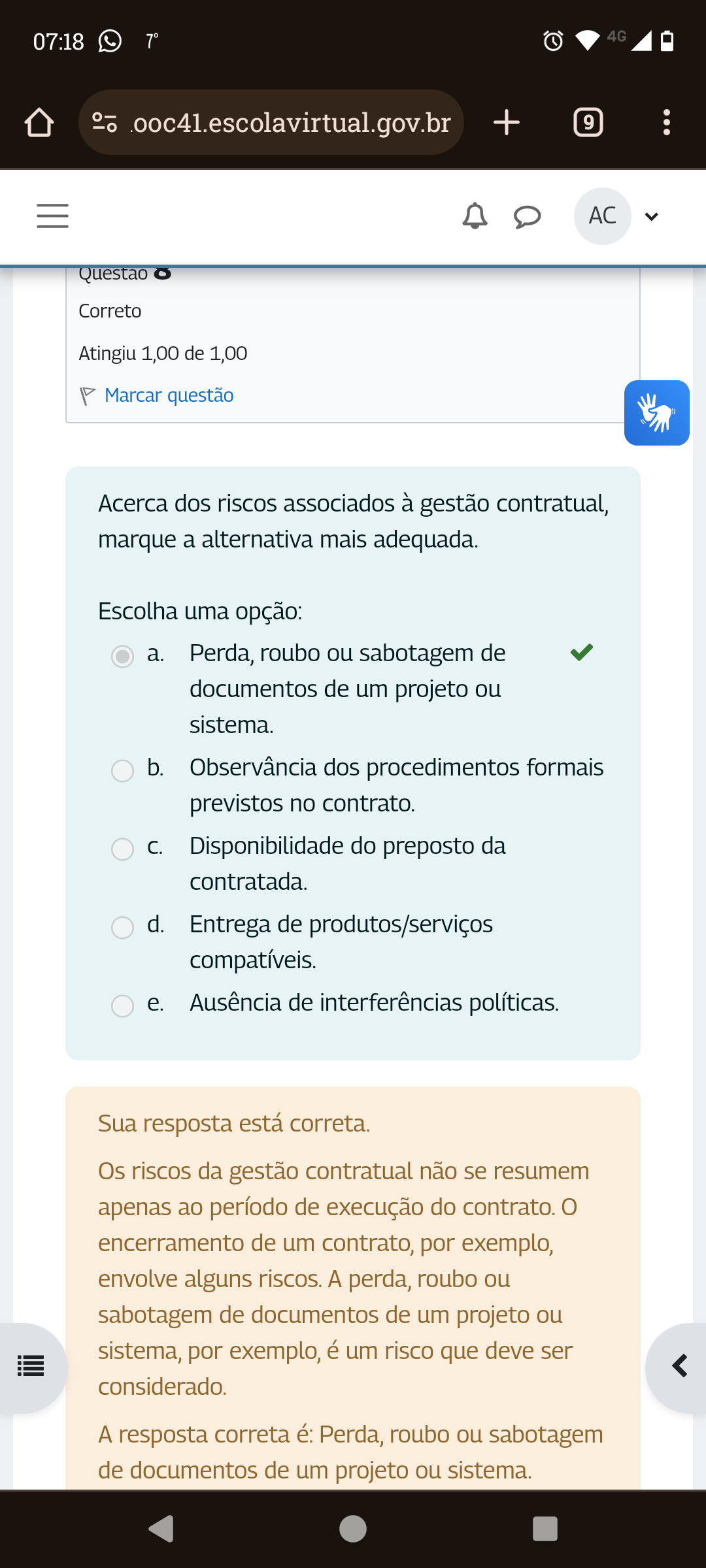Open the messages speech bubble
Screen dimensions: 706x1568
(527, 216)
